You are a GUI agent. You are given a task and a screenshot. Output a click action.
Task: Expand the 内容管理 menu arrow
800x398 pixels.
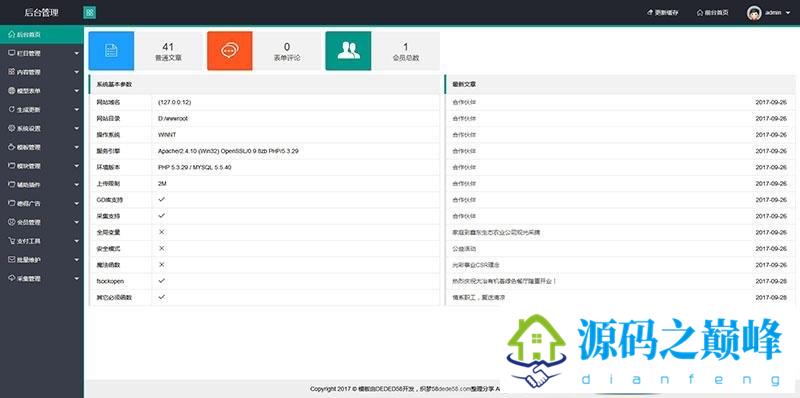click(77, 72)
